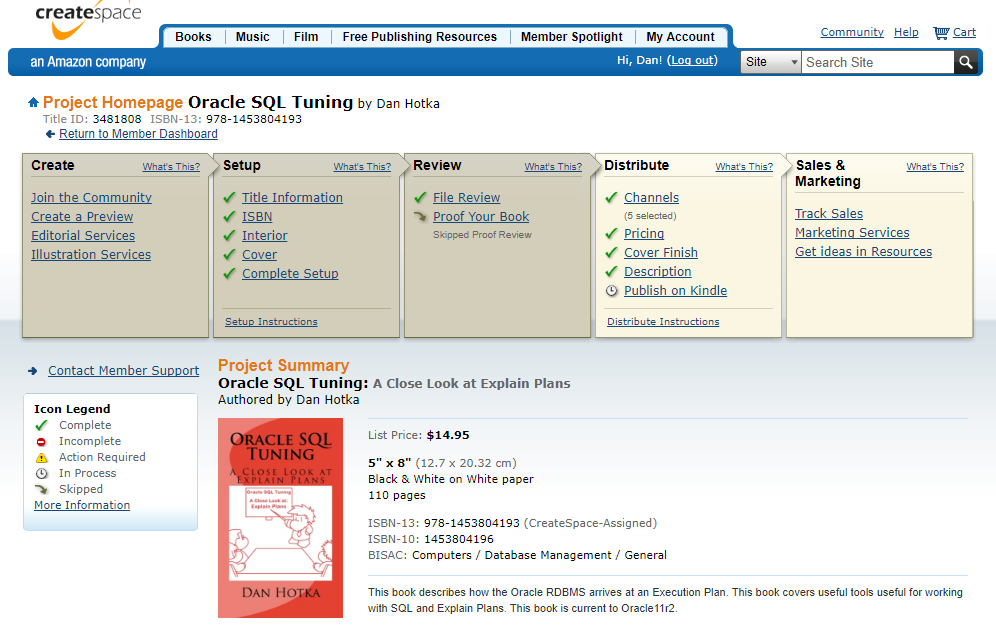The height and width of the screenshot is (631, 996).
Task: Open Free Publishing Resources tab
Action: [419, 37]
